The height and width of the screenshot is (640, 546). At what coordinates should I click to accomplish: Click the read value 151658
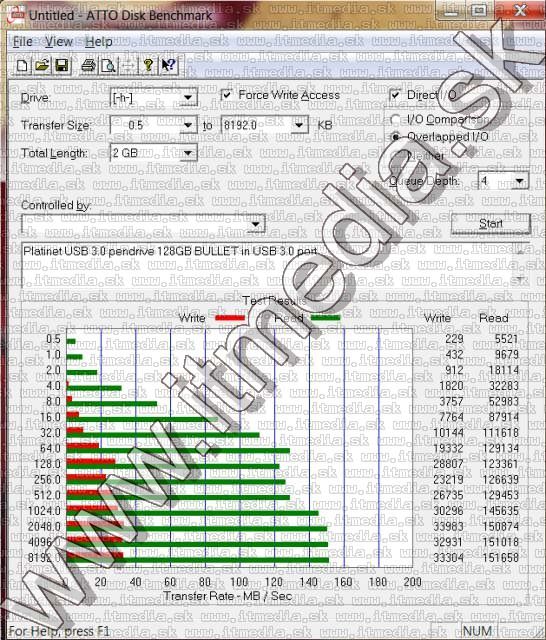[x=500, y=557]
